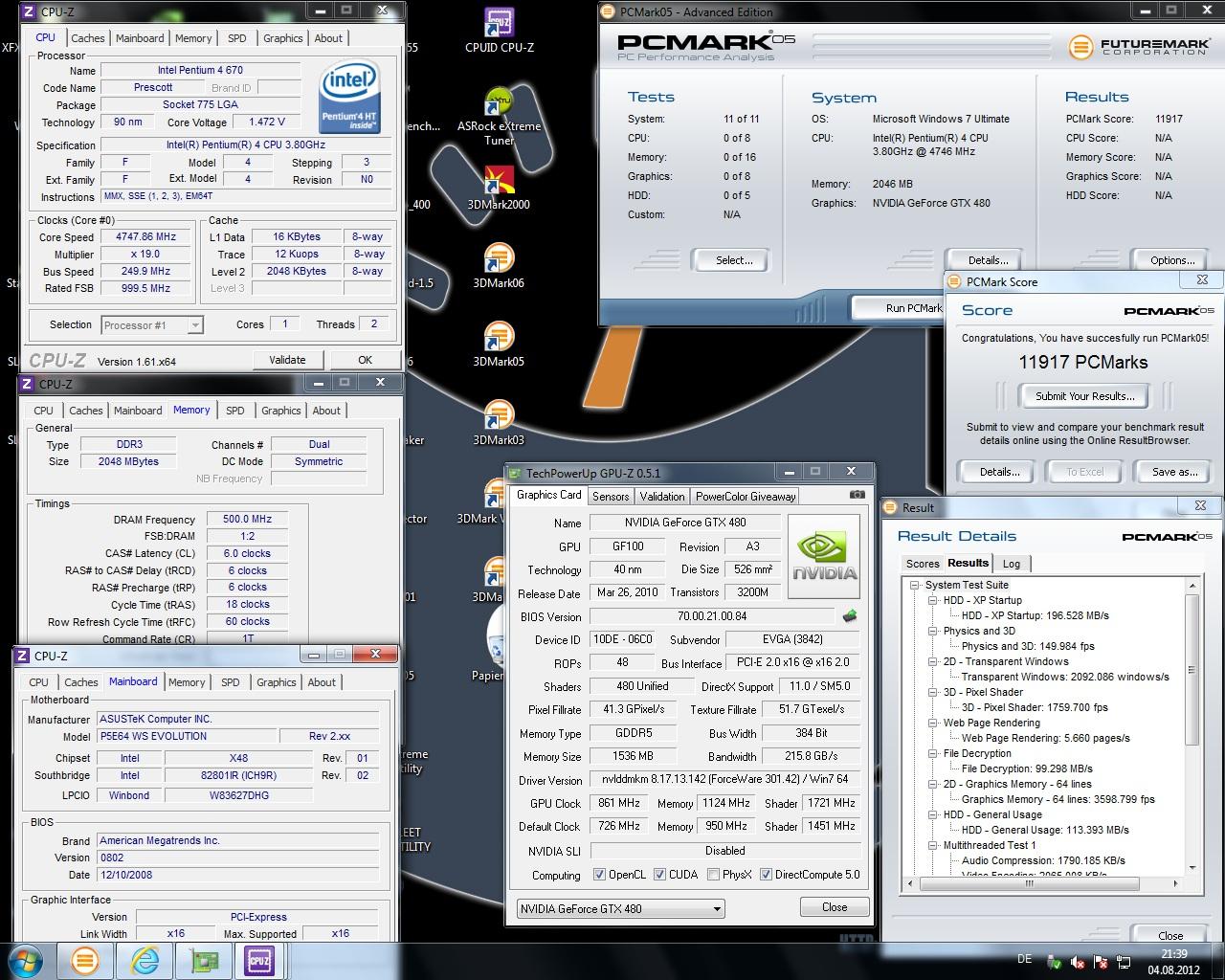This screenshot has height=980, width=1225.
Task: Toggle the OpenCL checkbox in GPU-Z
Action: coord(599,875)
